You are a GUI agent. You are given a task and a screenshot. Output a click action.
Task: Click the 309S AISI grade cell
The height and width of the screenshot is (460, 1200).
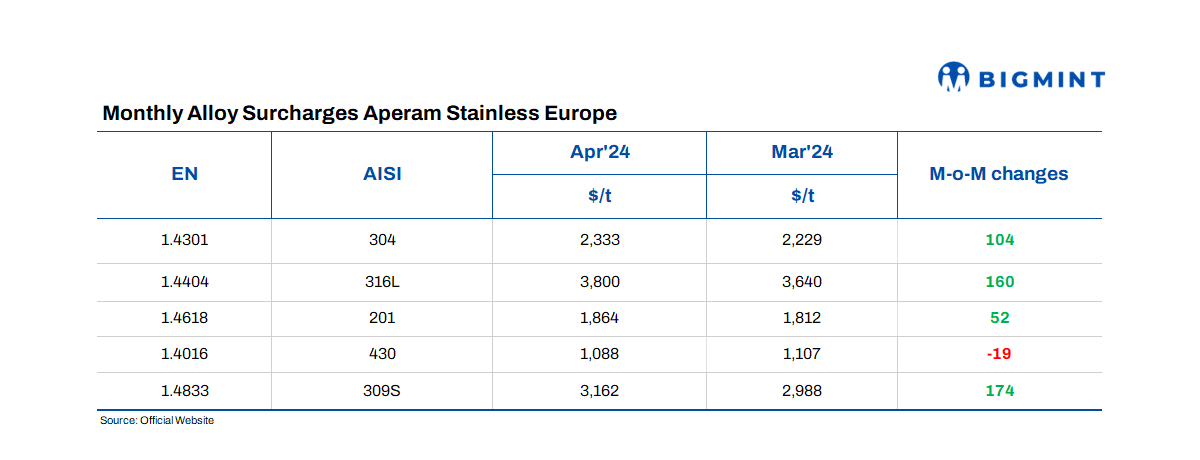pyautogui.click(x=381, y=391)
